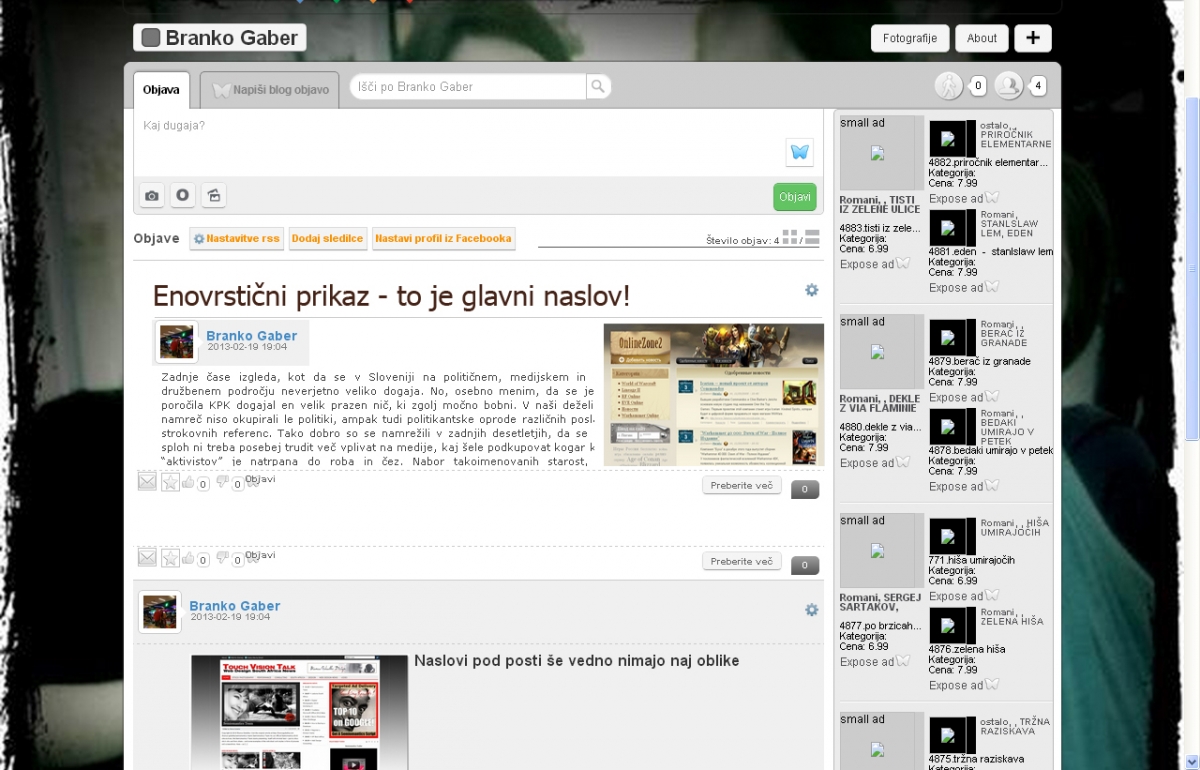This screenshot has height=770, width=1200.
Task: Select the Objava tab
Action: coord(161,90)
